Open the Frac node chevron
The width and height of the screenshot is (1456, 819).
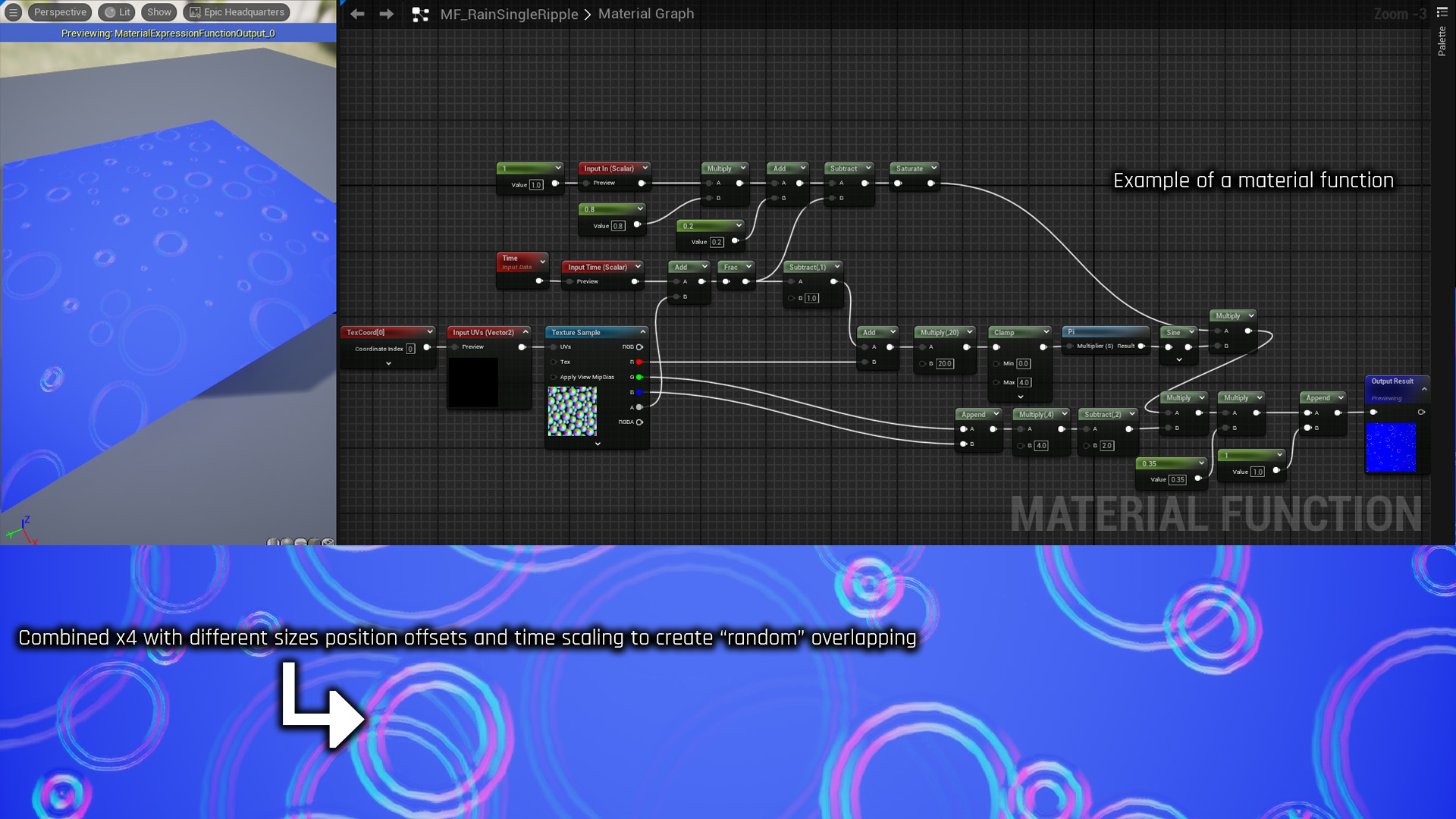click(x=748, y=266)
